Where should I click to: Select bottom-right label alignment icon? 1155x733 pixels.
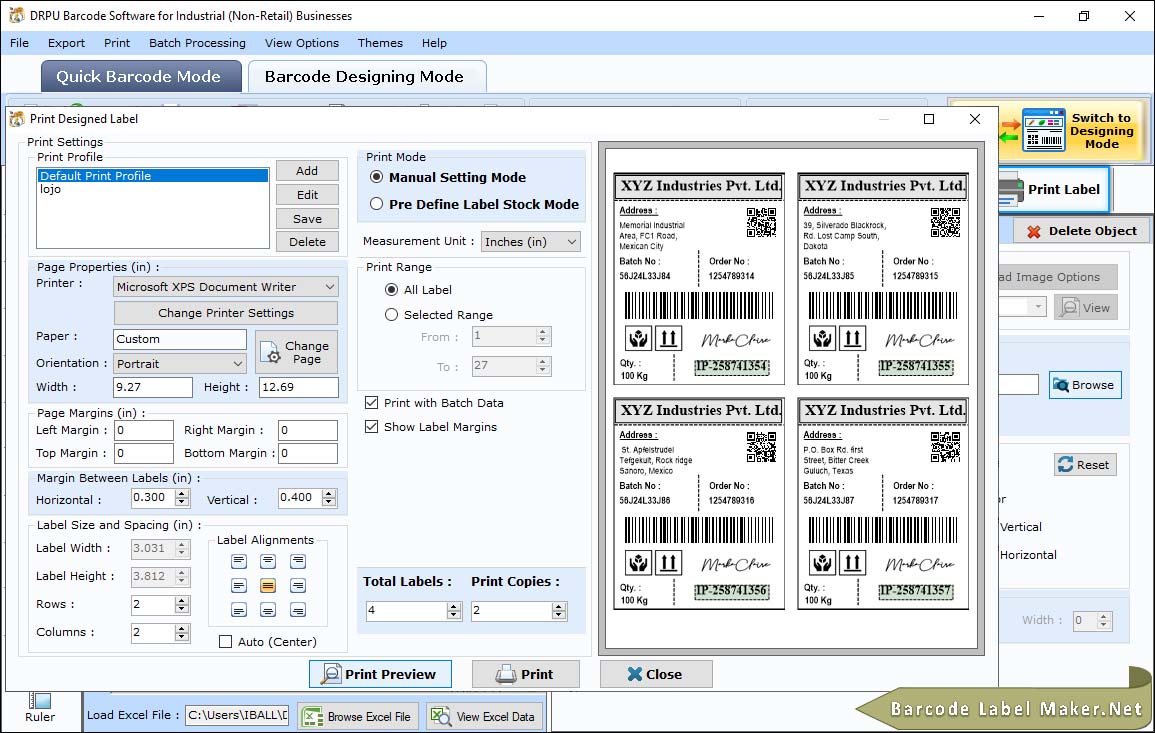[298, 610]
